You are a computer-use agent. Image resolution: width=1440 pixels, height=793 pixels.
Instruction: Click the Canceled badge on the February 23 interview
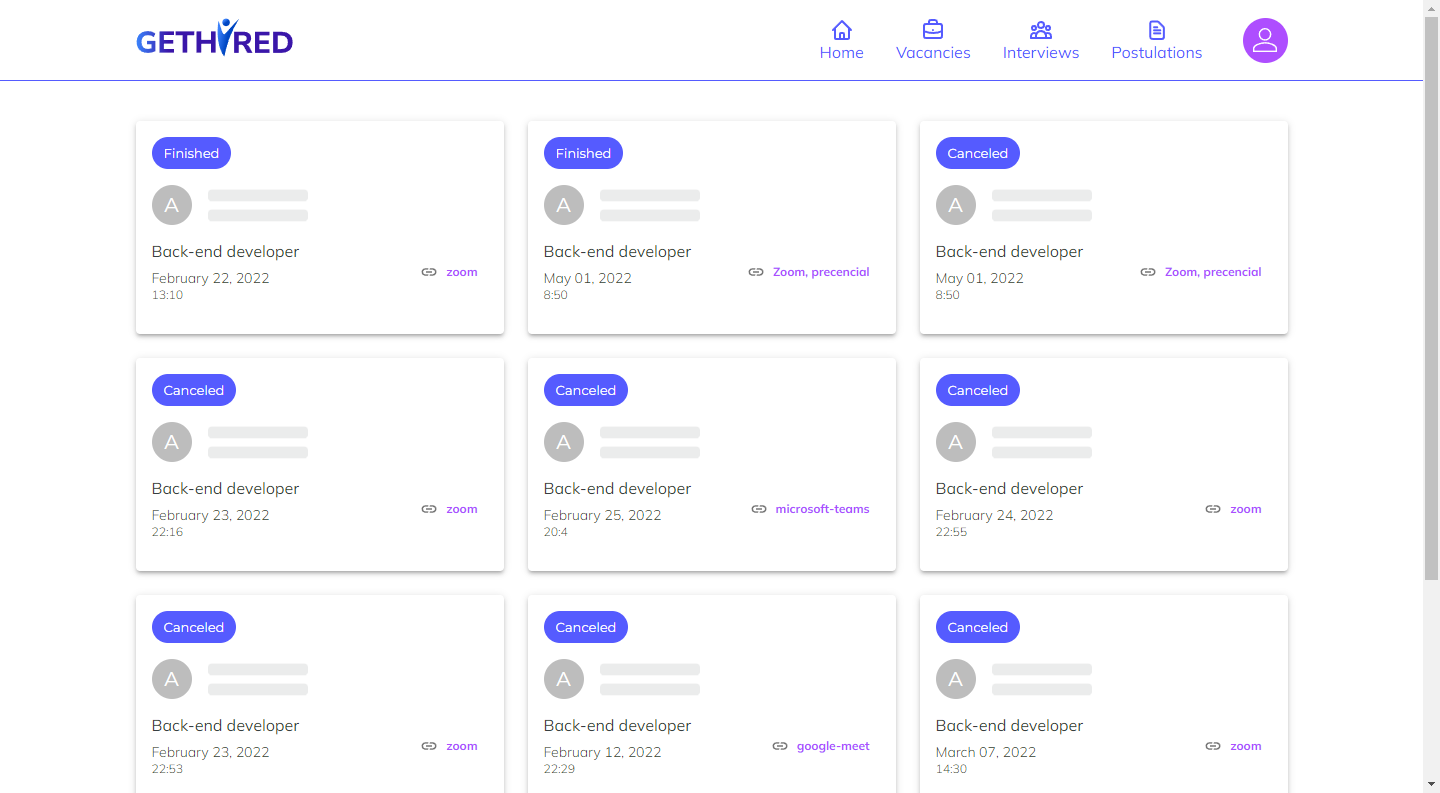click(193, 389)
